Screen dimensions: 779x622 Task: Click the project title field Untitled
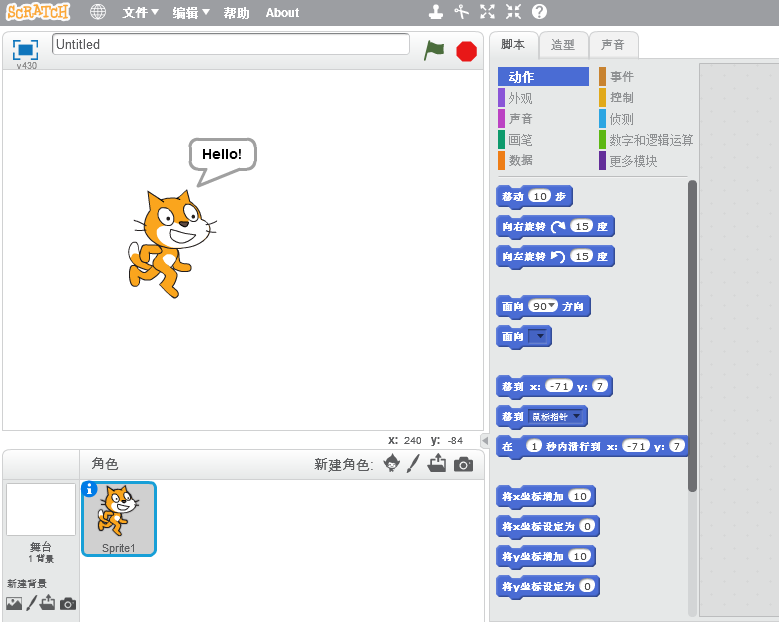[x=231, y=44]
